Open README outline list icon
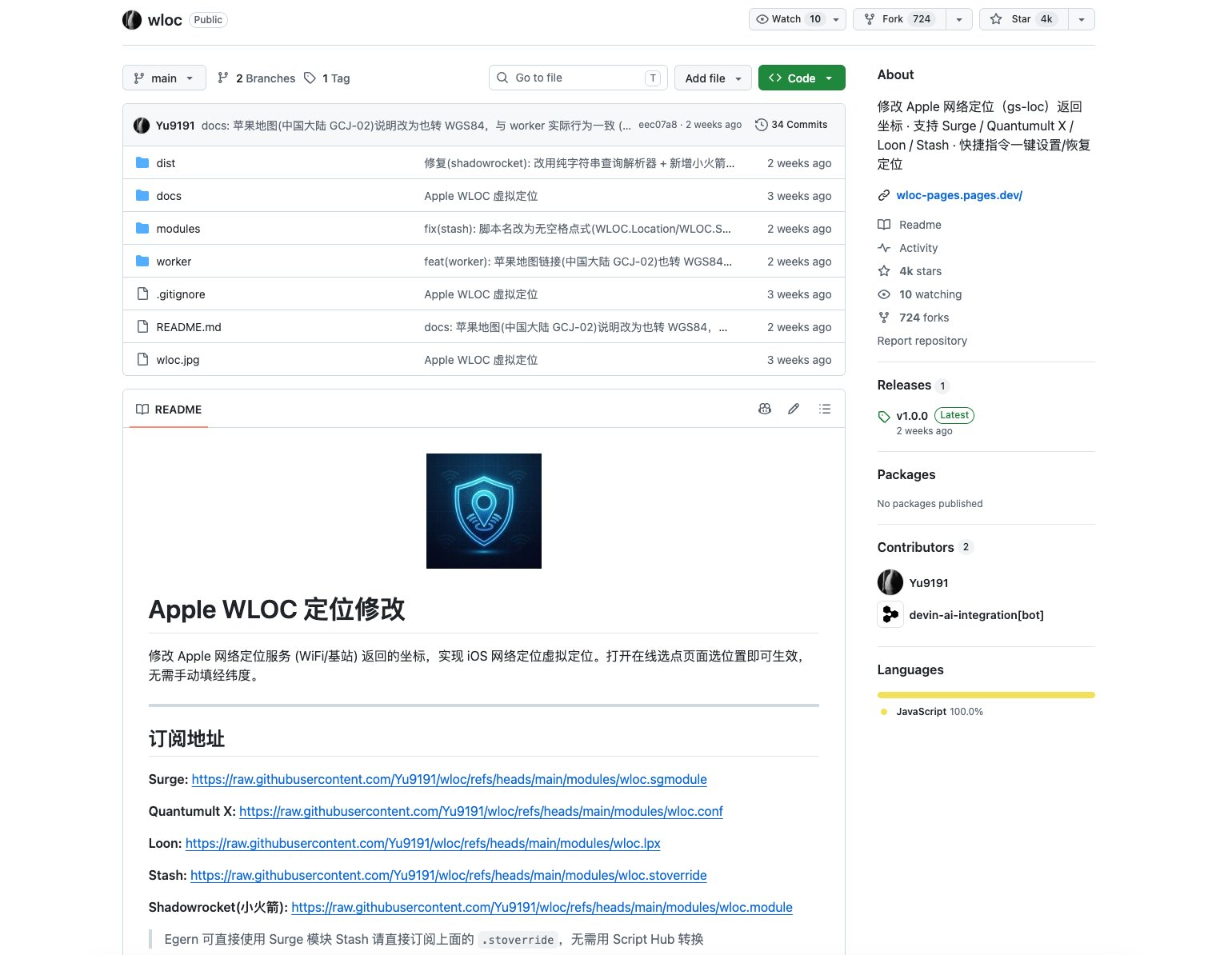The image size is (1232, 955). coord(825,409)
